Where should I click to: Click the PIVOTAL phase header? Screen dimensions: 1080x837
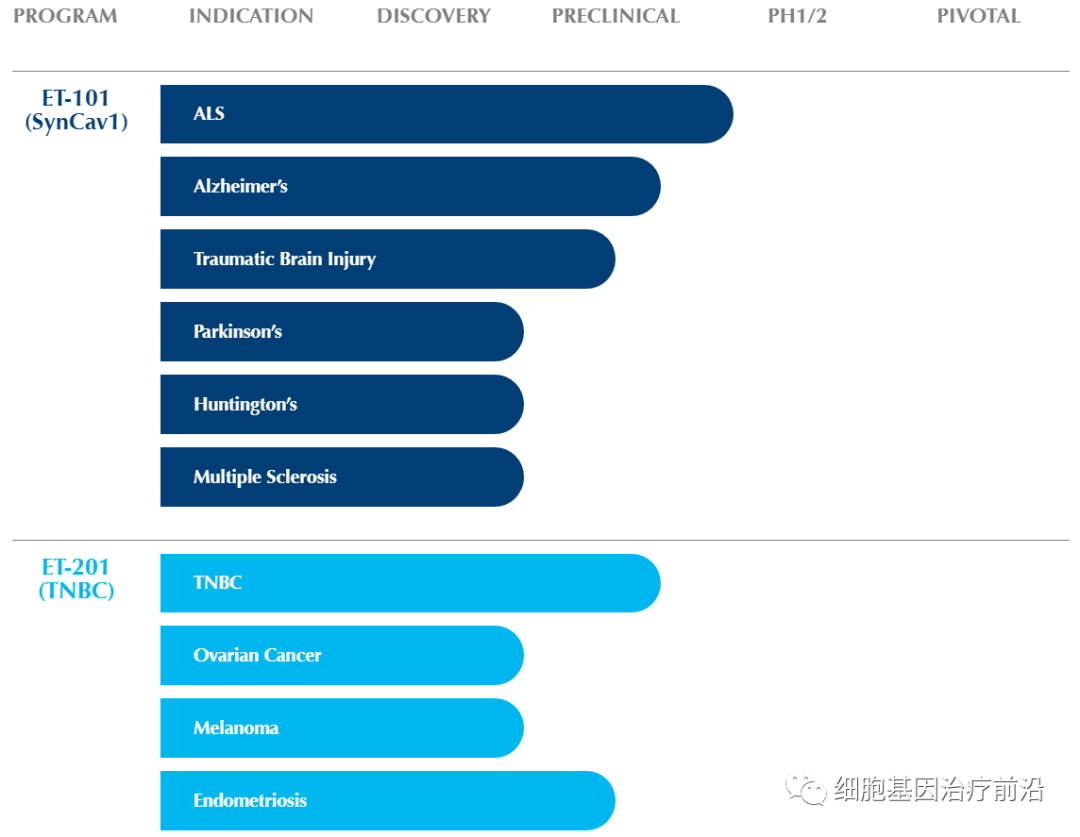pos(978,15)
